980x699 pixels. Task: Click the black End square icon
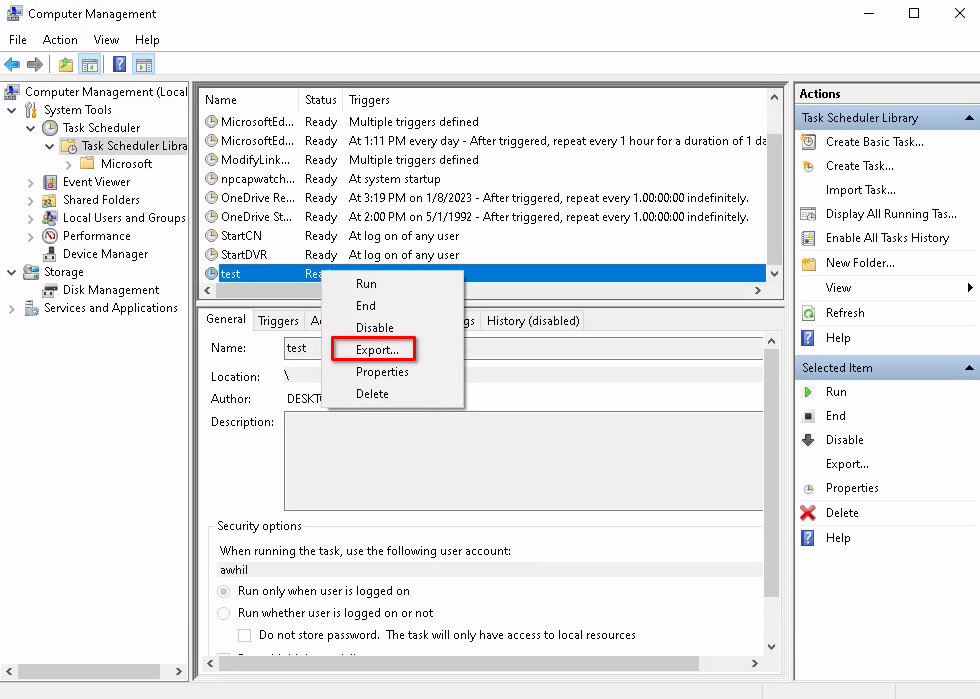tap(808, 416)
